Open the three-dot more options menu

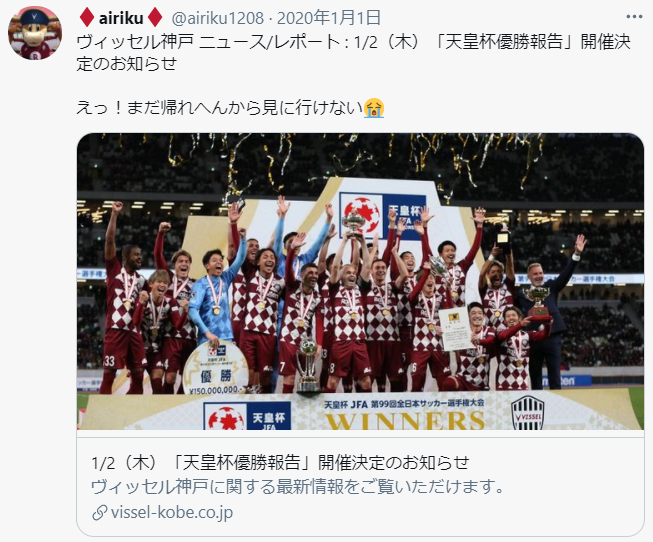[634, 17]
